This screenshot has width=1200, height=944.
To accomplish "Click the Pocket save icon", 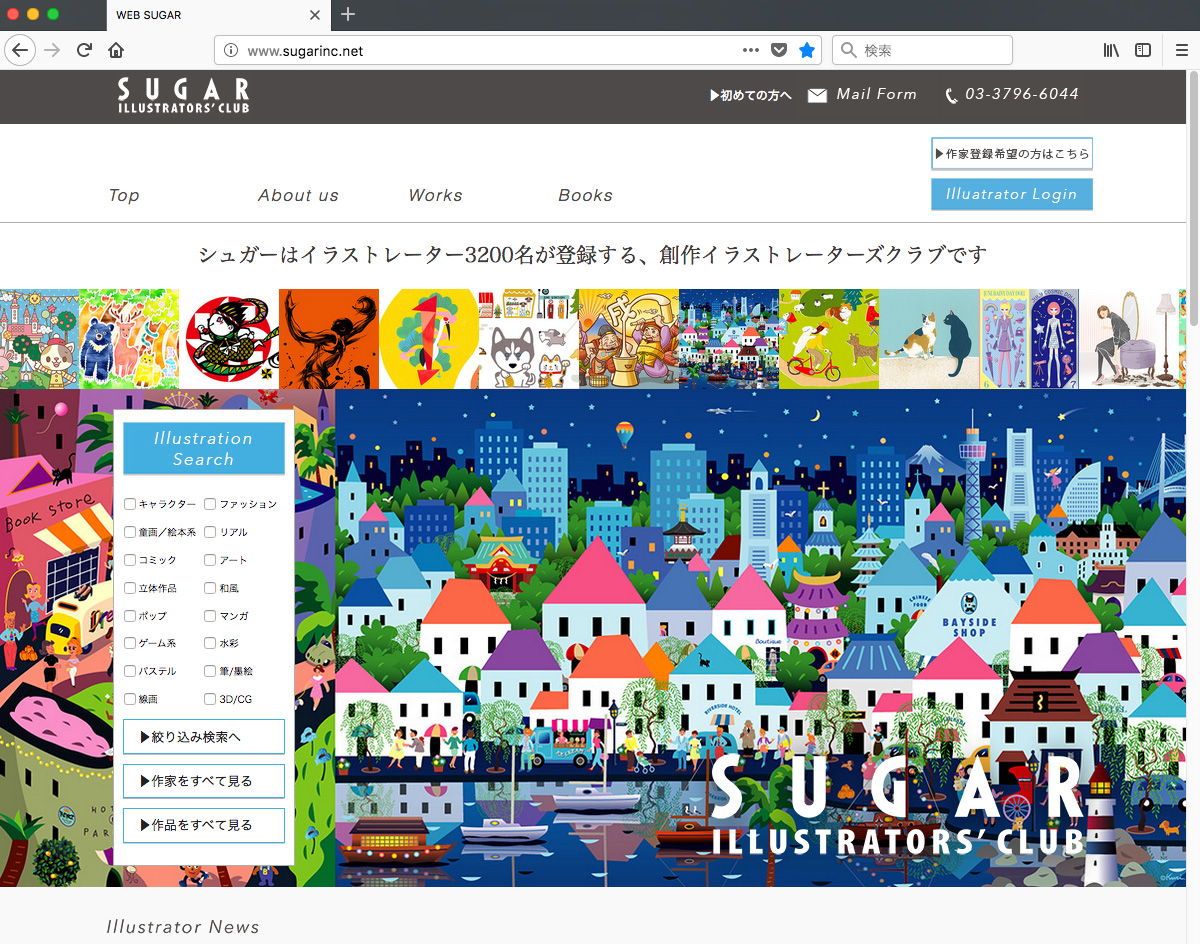I will point(779,50).
